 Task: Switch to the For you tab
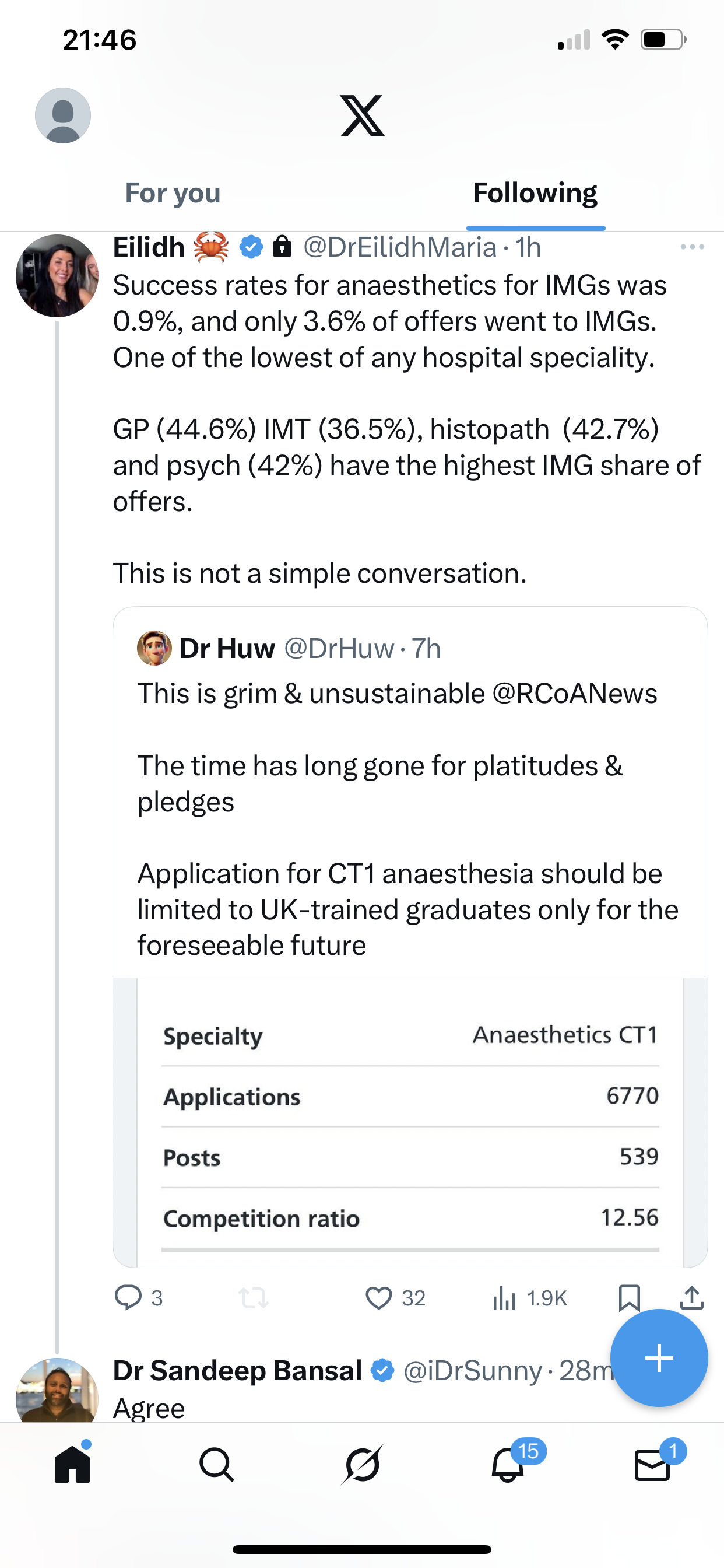point(173,194)
